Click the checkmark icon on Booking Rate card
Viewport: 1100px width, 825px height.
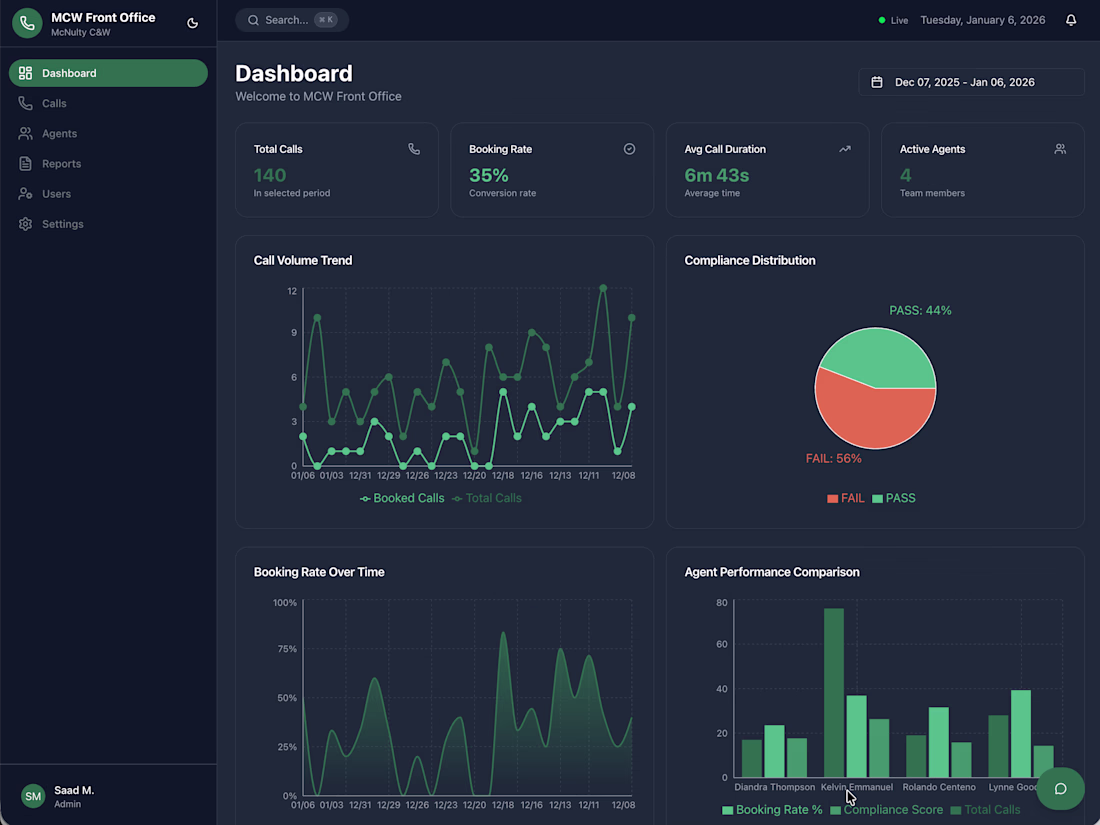tap(629, 149)
